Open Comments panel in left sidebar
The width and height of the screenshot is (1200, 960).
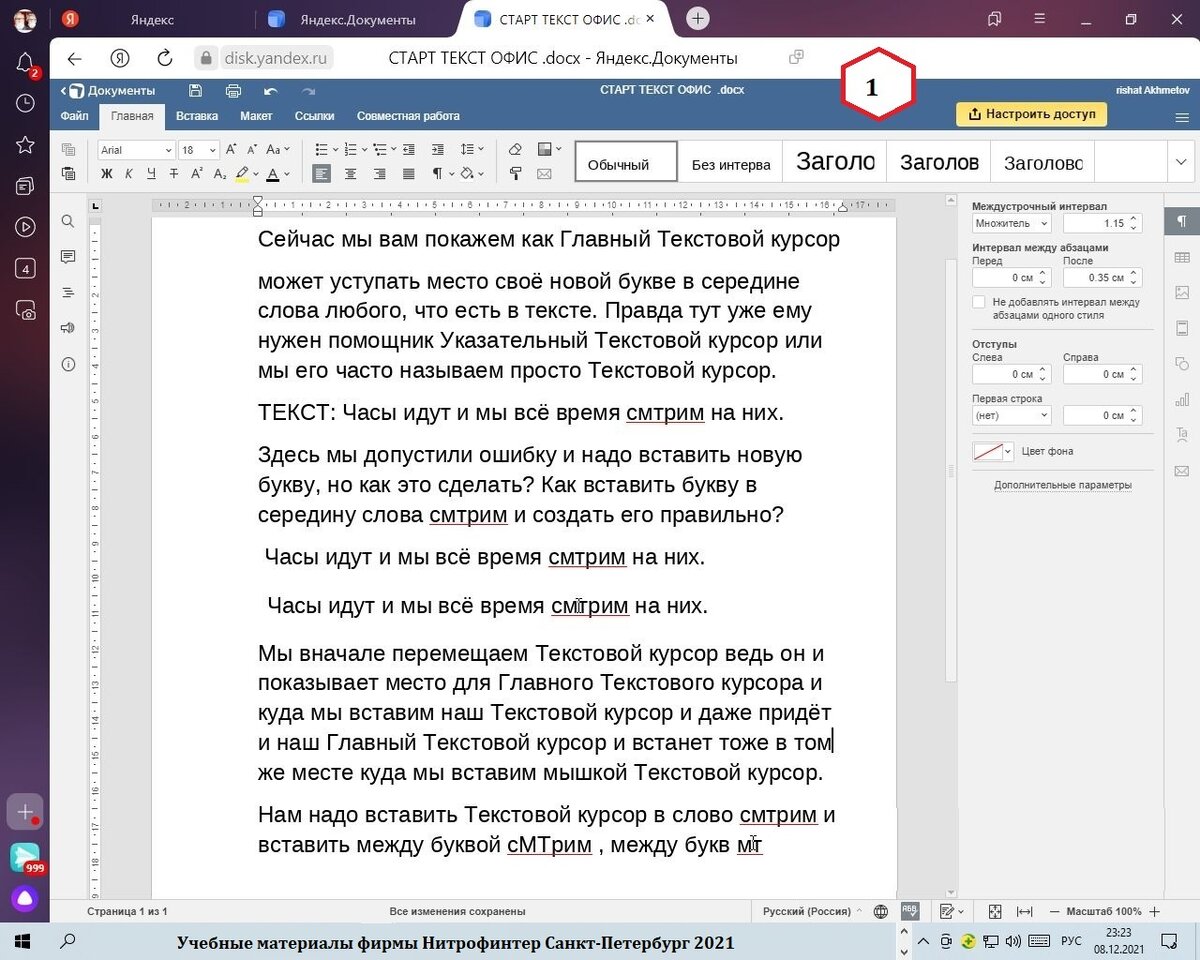(68, 257)
